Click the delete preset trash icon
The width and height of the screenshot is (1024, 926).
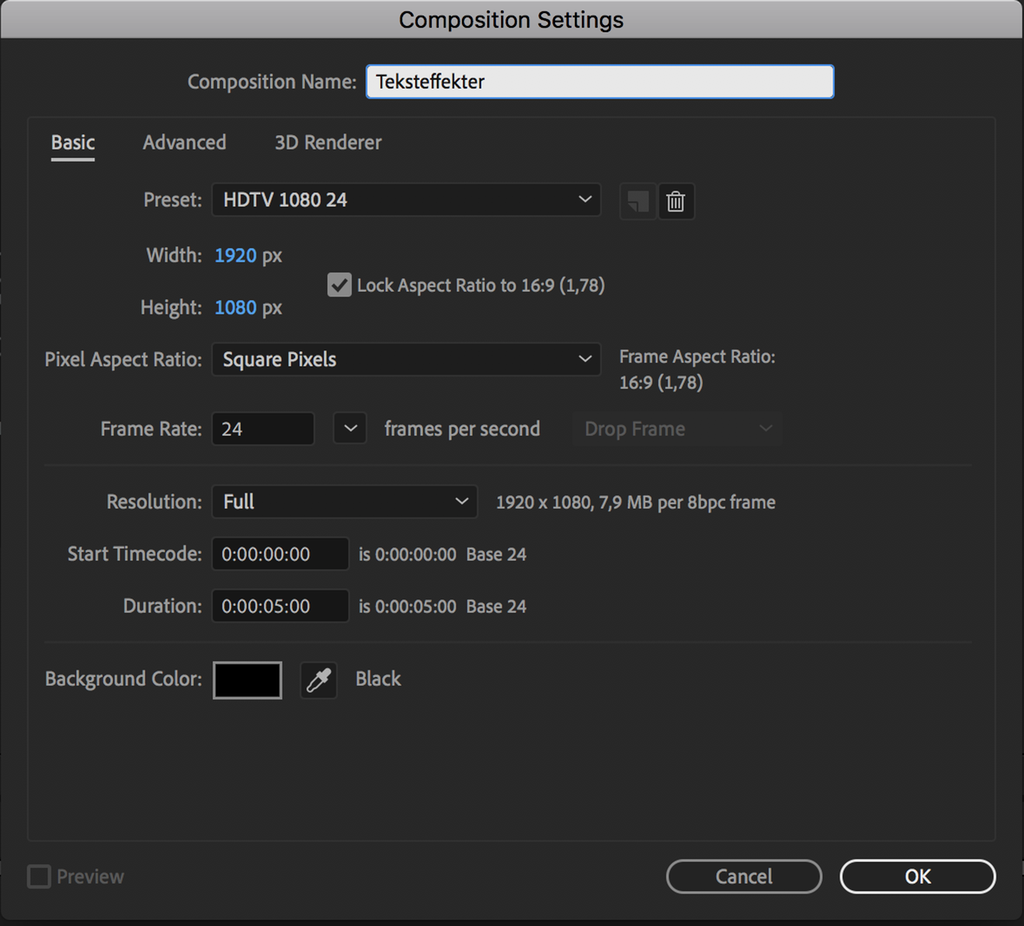pos(676,201)
